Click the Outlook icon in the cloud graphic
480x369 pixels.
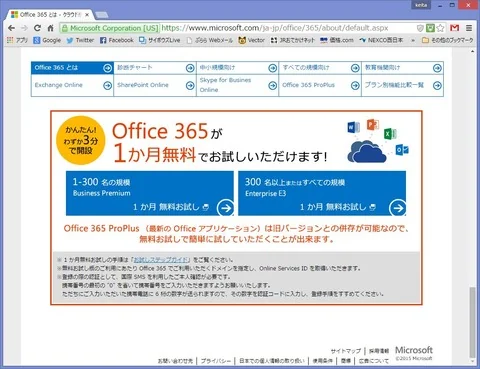[402, 150]
